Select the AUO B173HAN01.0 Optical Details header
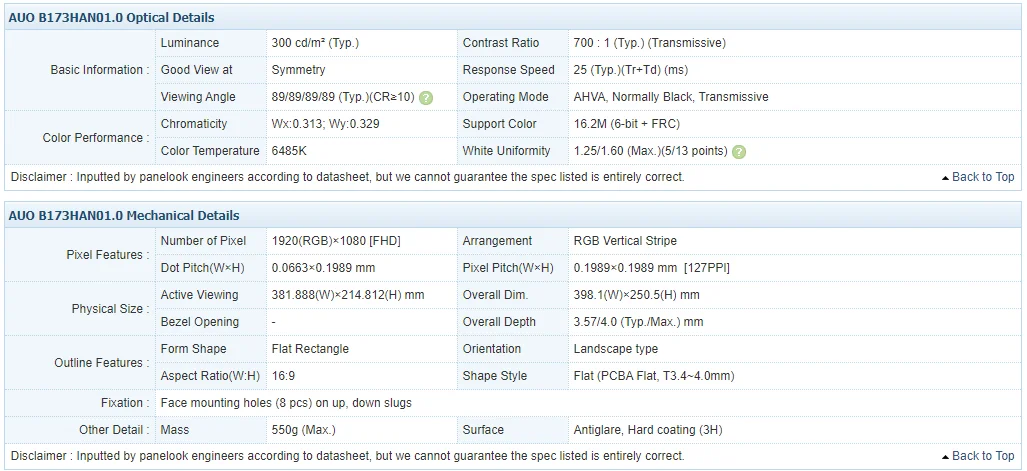The image size is (1027, 471). tap(111, 18)
